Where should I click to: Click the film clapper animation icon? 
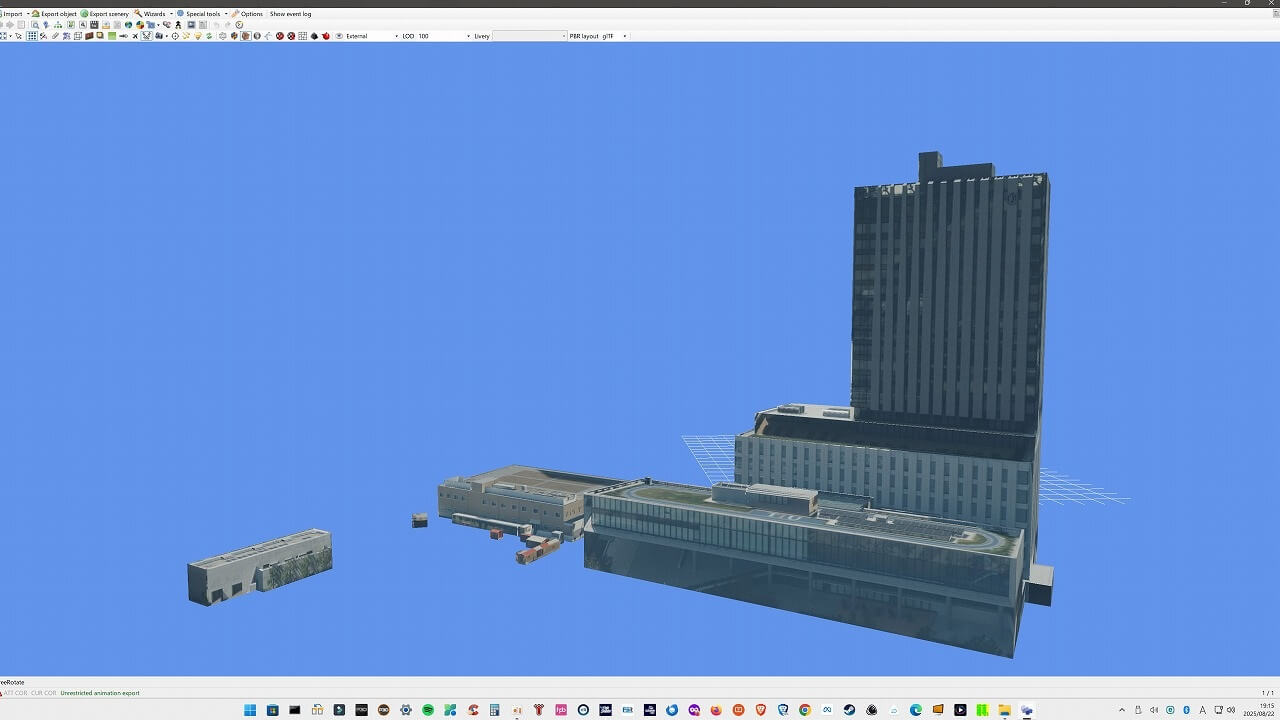tap(94, 25)
